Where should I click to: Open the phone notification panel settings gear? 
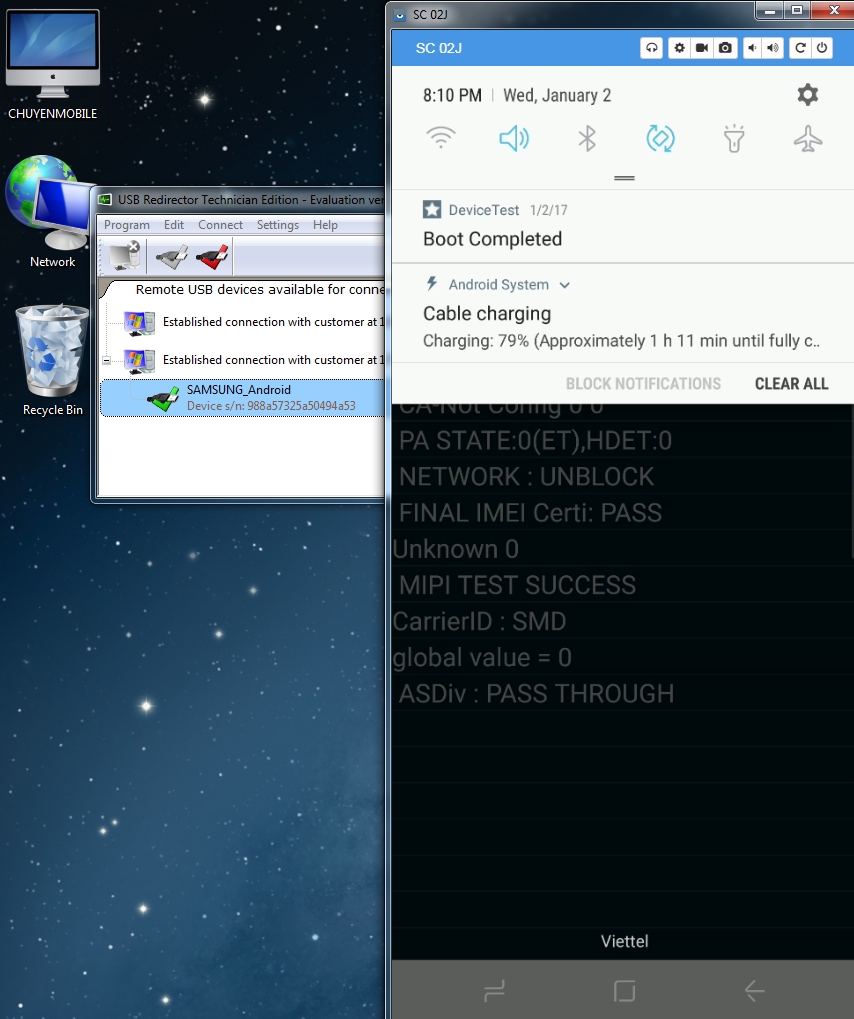pos(807,95)
